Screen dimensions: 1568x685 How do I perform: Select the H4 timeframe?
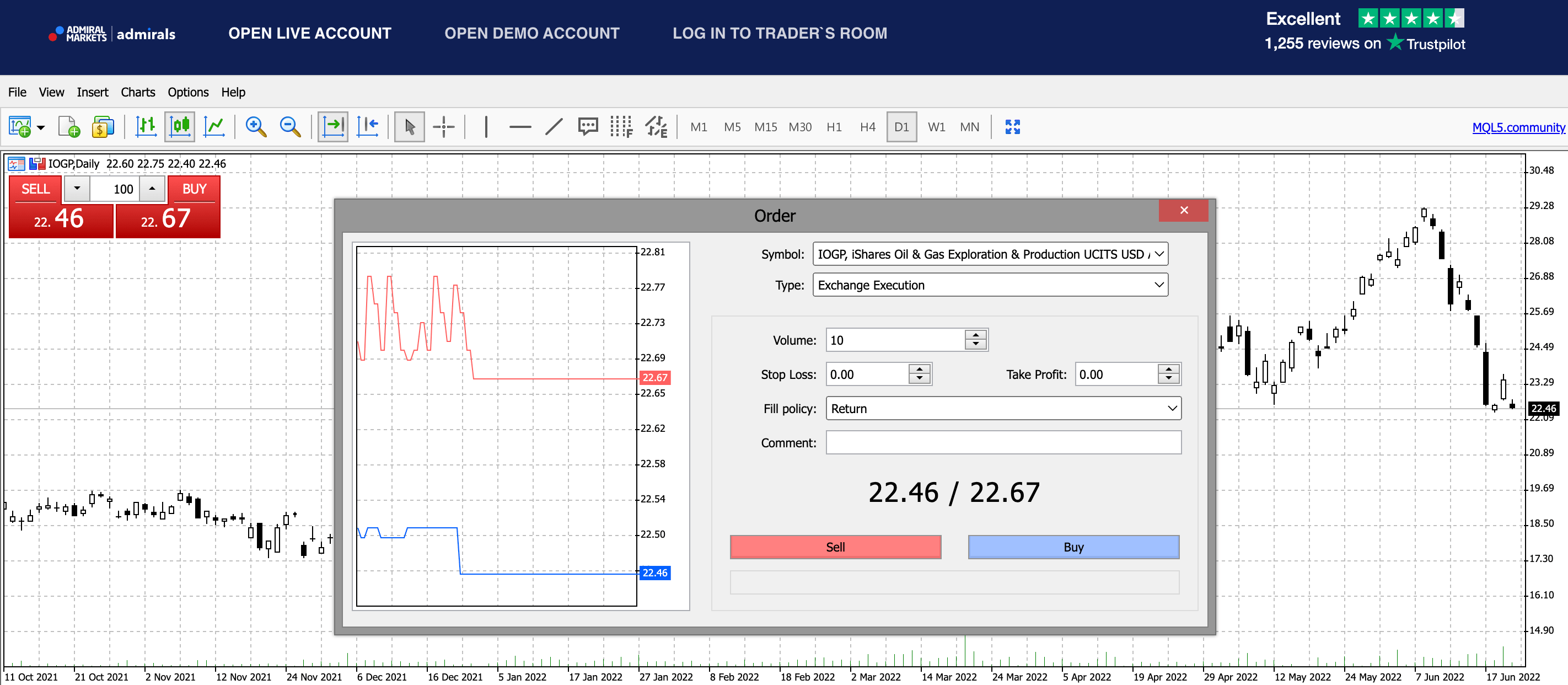pos(867,127)
